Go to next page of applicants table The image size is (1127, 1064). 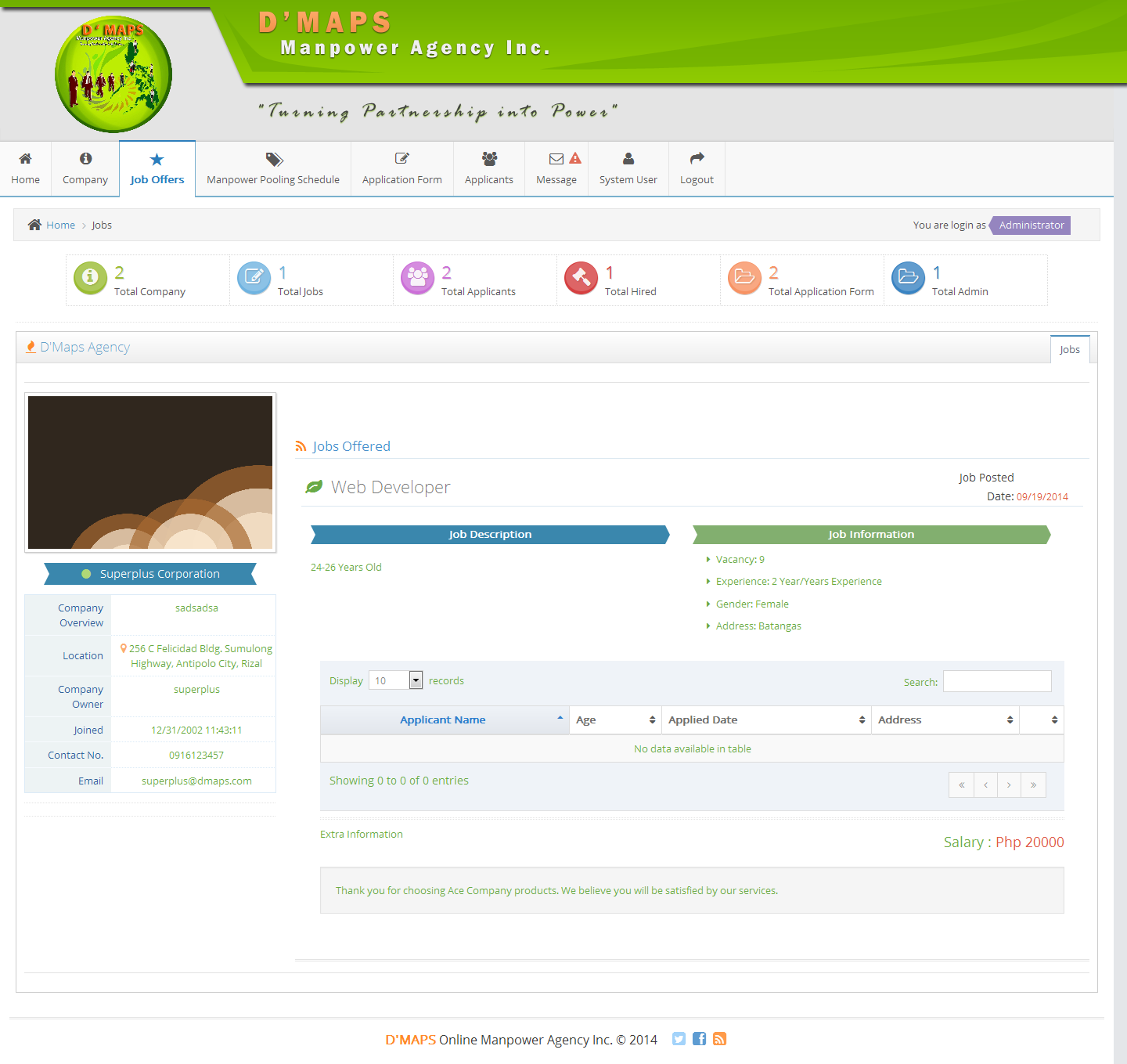(1010, 784)
